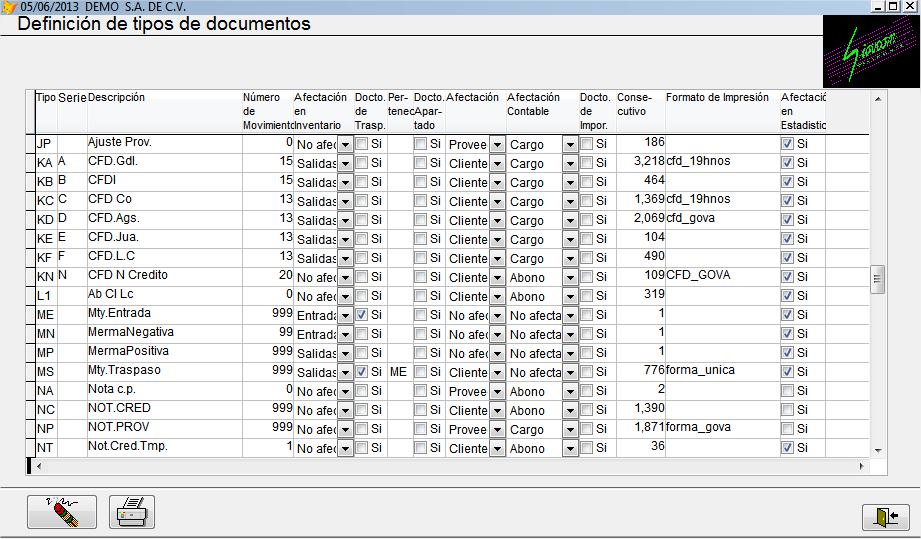This screenshot has height=539, width=921.
Task: Open No afecta contable dropdown in MP row
Action: click(x=570, y=353)
